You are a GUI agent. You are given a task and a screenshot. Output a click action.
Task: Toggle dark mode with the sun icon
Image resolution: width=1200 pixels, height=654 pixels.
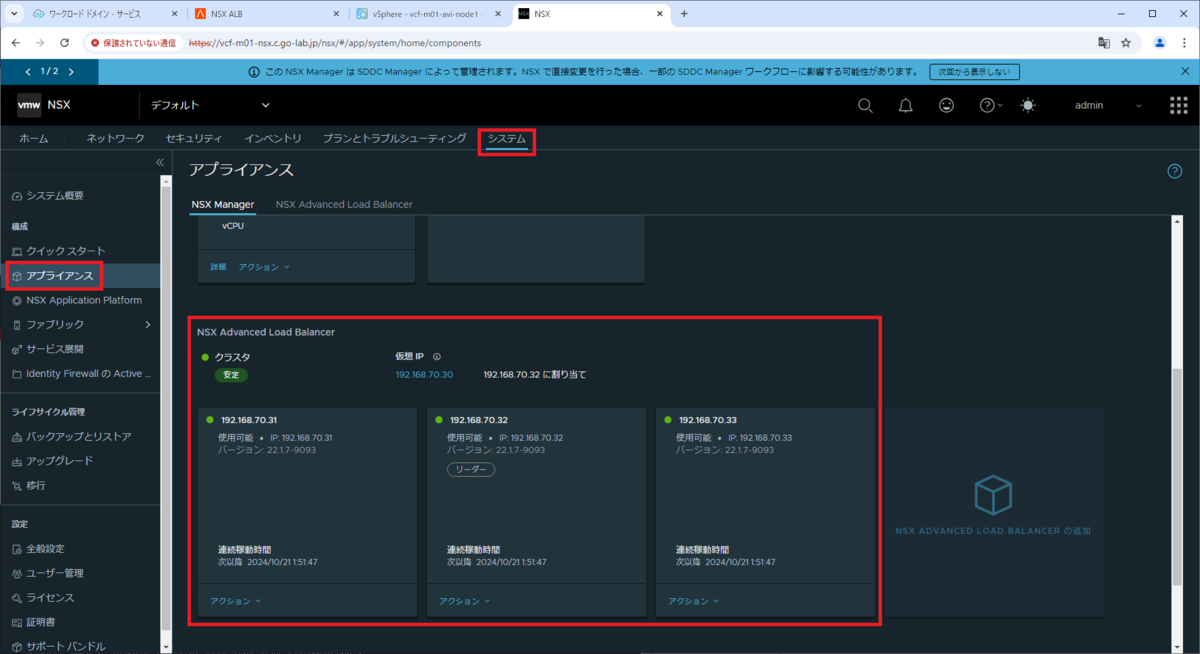point(1027,104)
